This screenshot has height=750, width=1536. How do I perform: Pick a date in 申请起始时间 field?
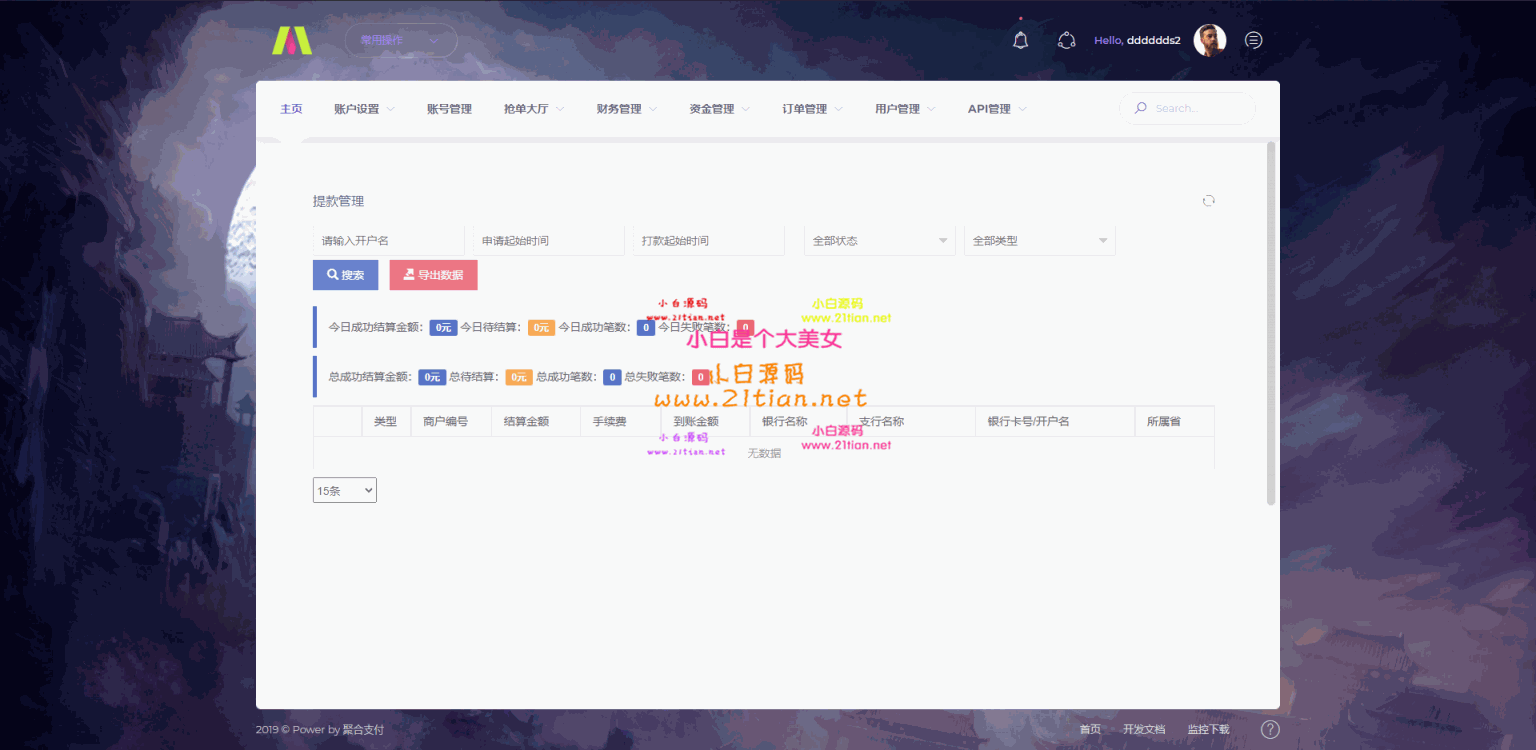pos(549,241)
